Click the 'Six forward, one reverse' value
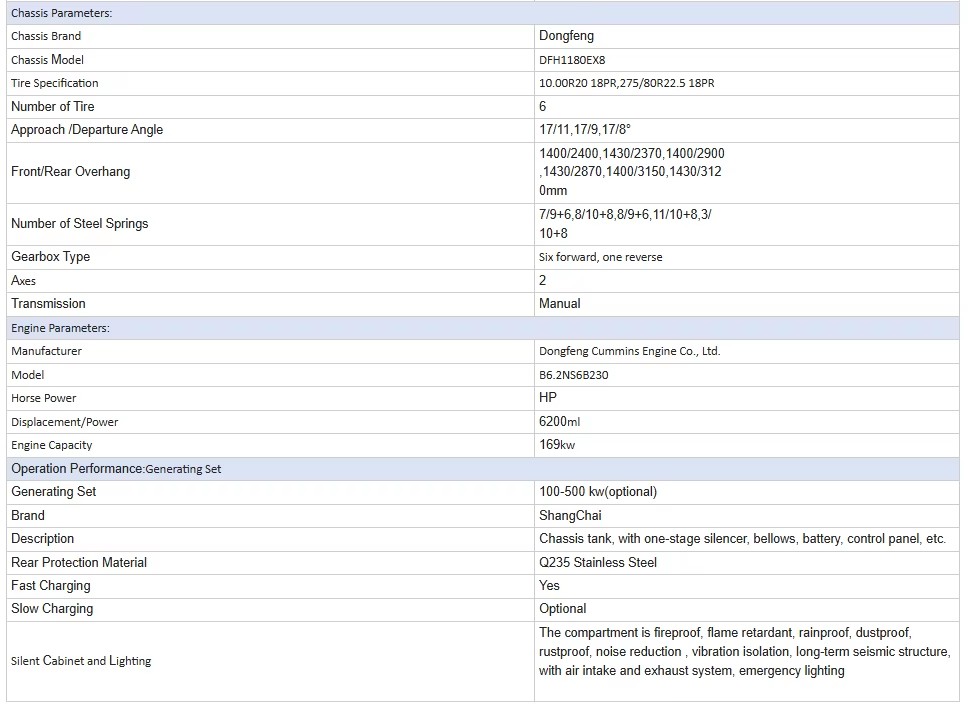968x708 pixels. (x=601, y=257)
